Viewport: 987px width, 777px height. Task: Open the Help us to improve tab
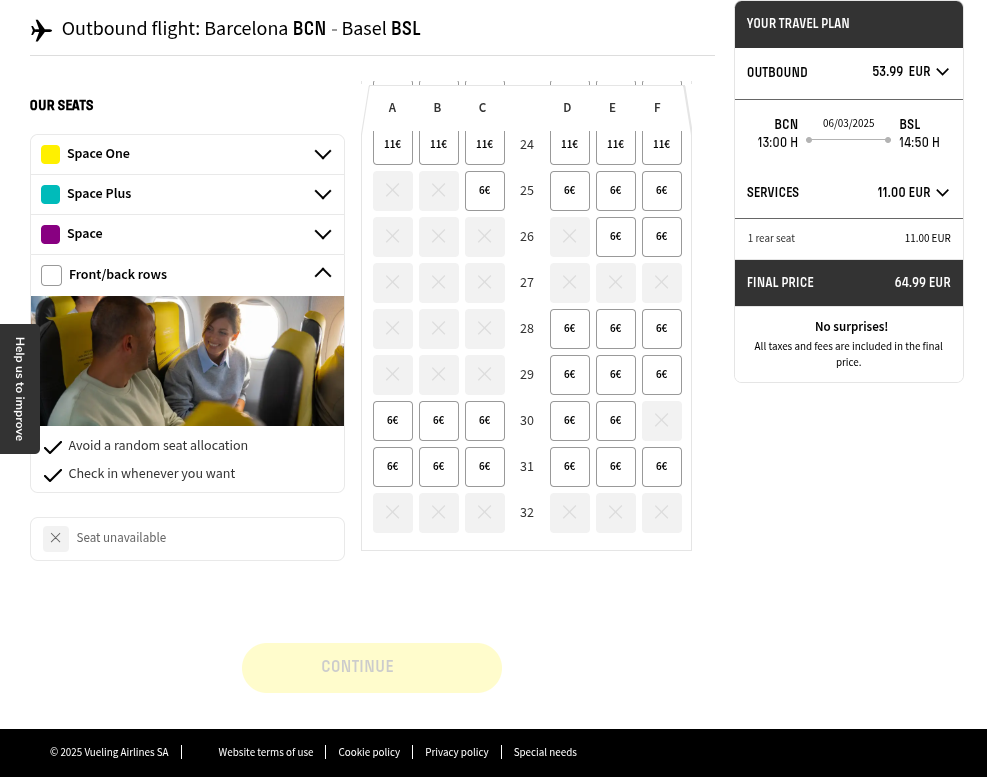(20, 389)
